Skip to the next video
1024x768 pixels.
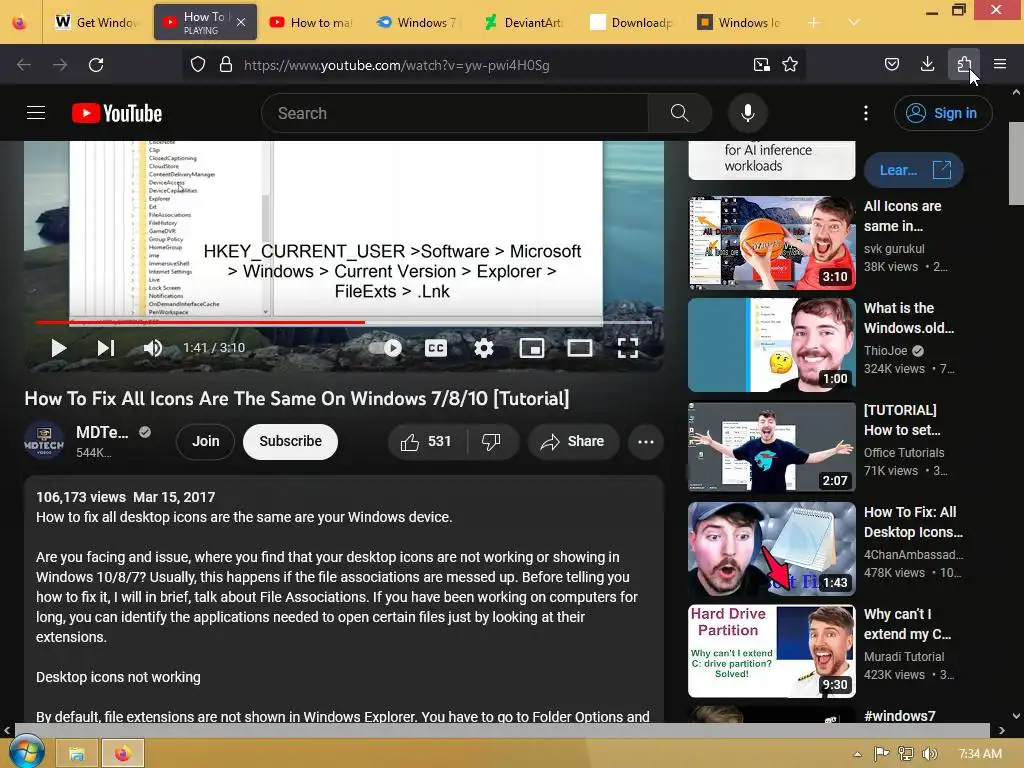(x=106, y=348)
